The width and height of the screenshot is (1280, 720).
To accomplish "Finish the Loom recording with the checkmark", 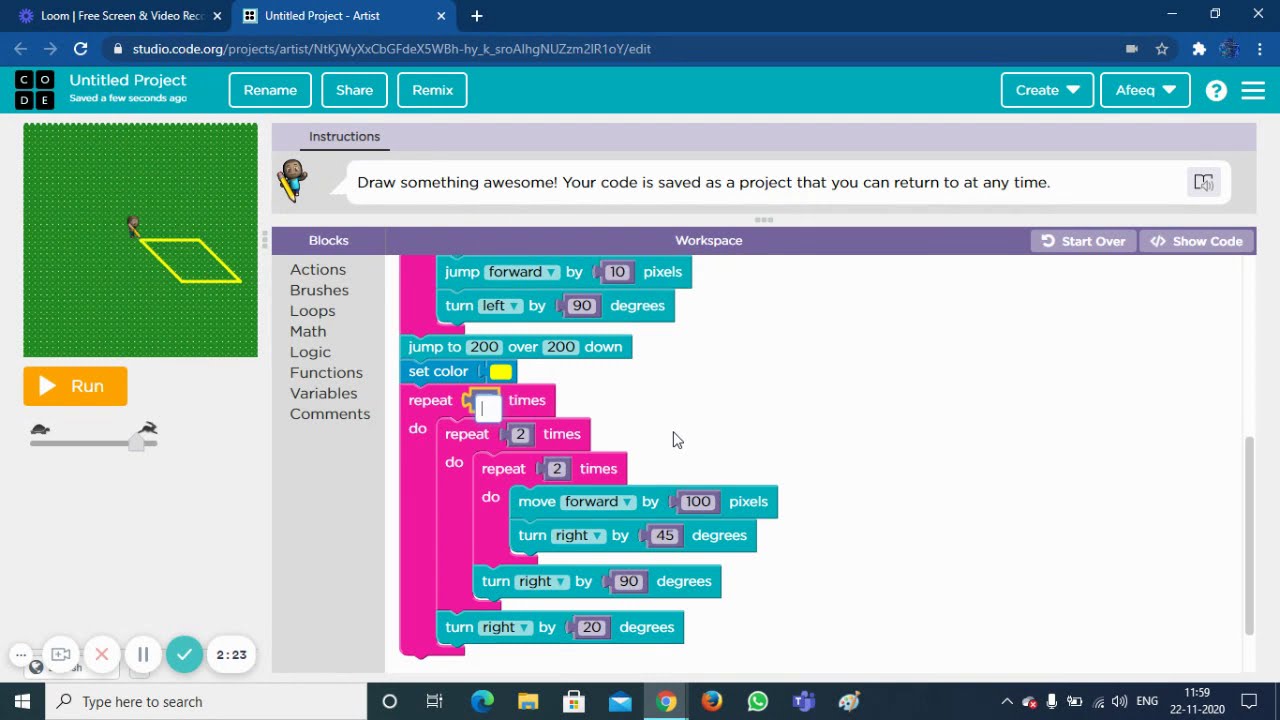I will coord(184,655).
